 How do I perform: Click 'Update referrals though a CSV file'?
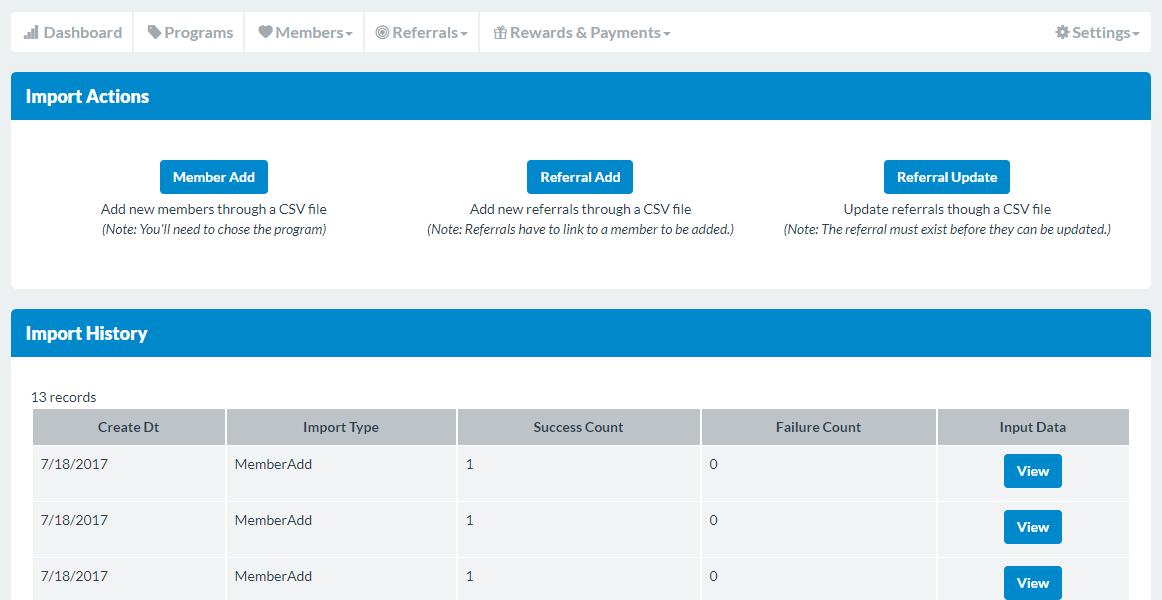tap(947, 209)
